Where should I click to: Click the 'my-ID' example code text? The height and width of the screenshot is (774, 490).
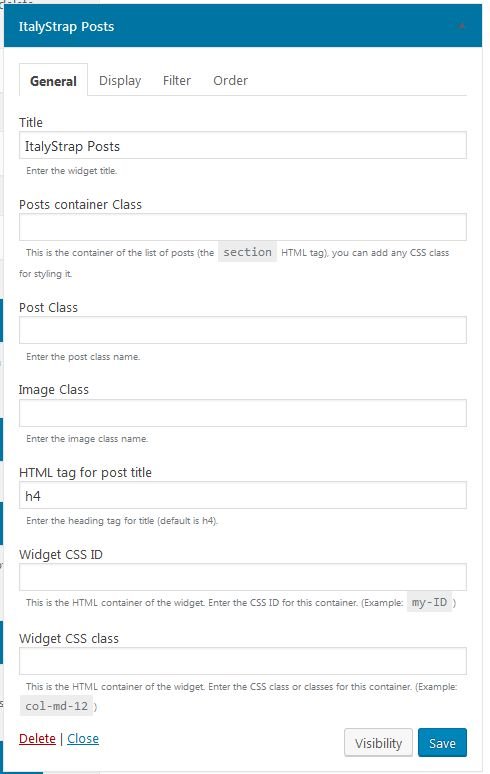click(429, 602)
